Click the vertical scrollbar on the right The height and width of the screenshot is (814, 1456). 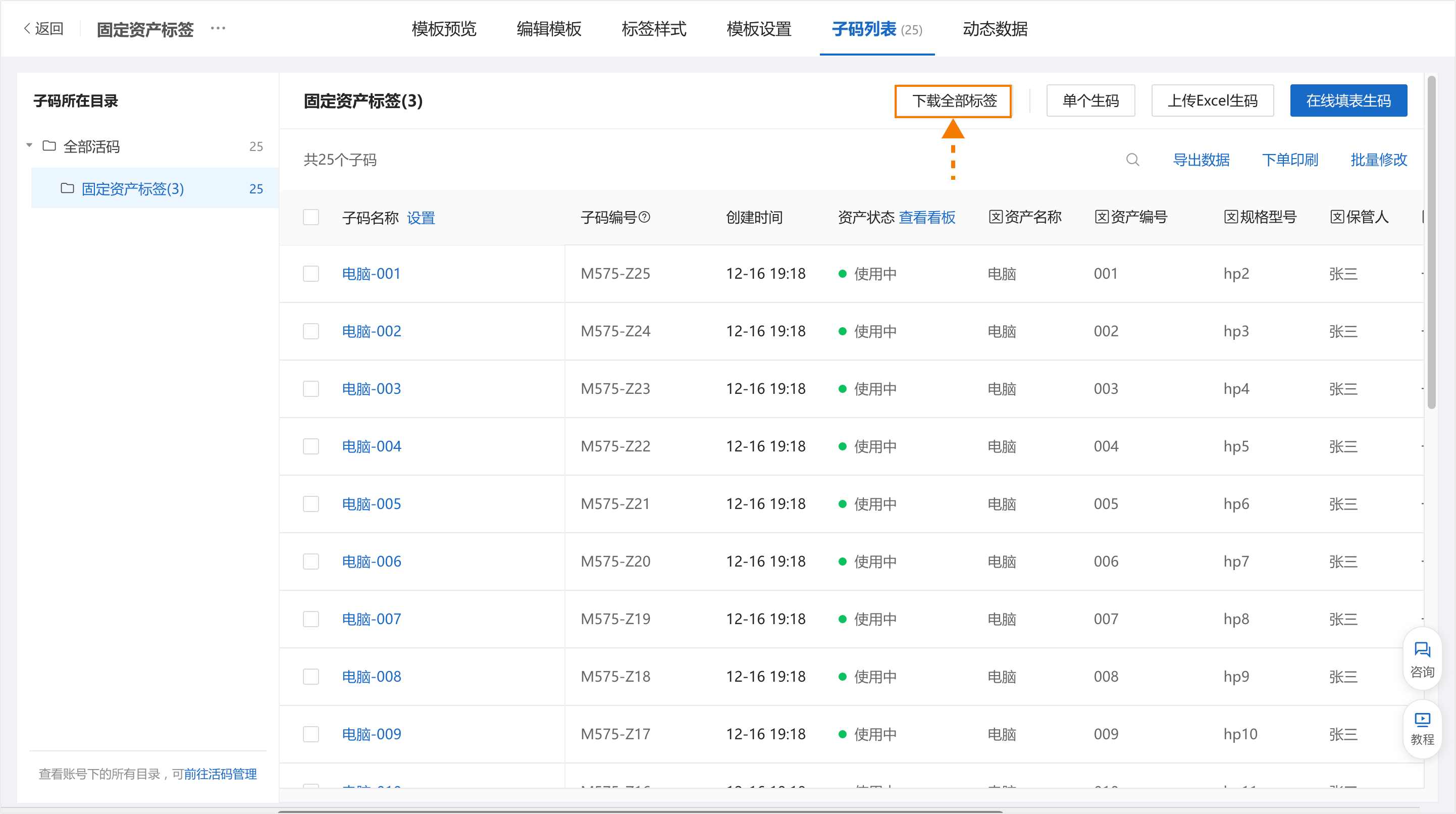click(1432, 242)
